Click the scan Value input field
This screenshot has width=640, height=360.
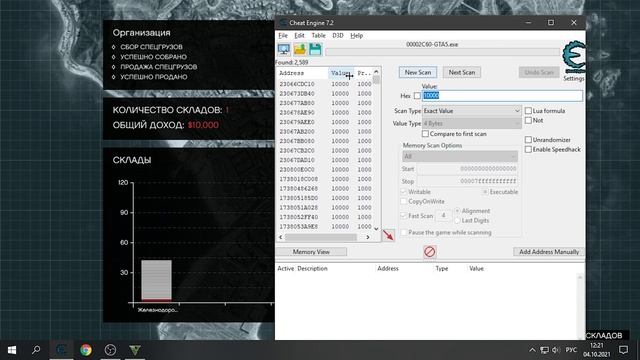502,96
